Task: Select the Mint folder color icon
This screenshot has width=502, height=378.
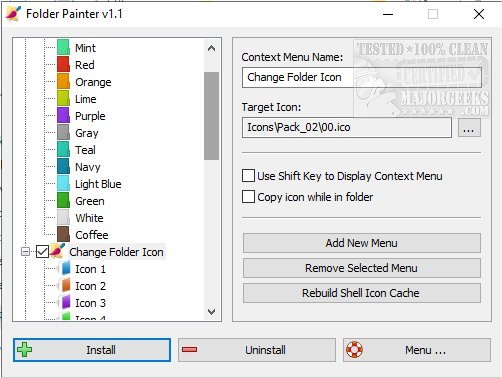Action: (63, 47)
